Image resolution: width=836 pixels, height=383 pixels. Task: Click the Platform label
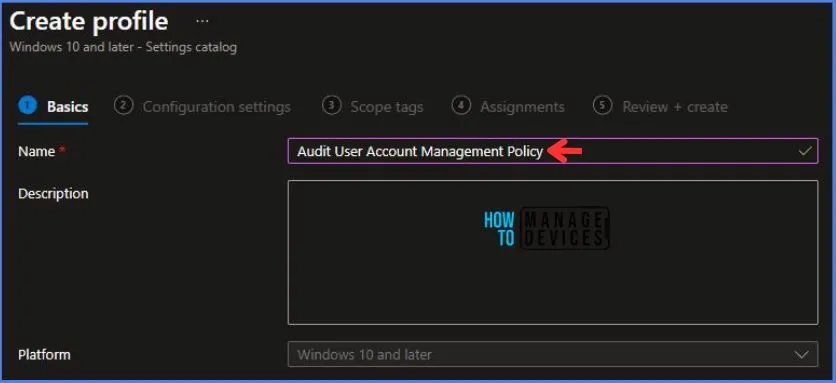(x=44, y=355)
